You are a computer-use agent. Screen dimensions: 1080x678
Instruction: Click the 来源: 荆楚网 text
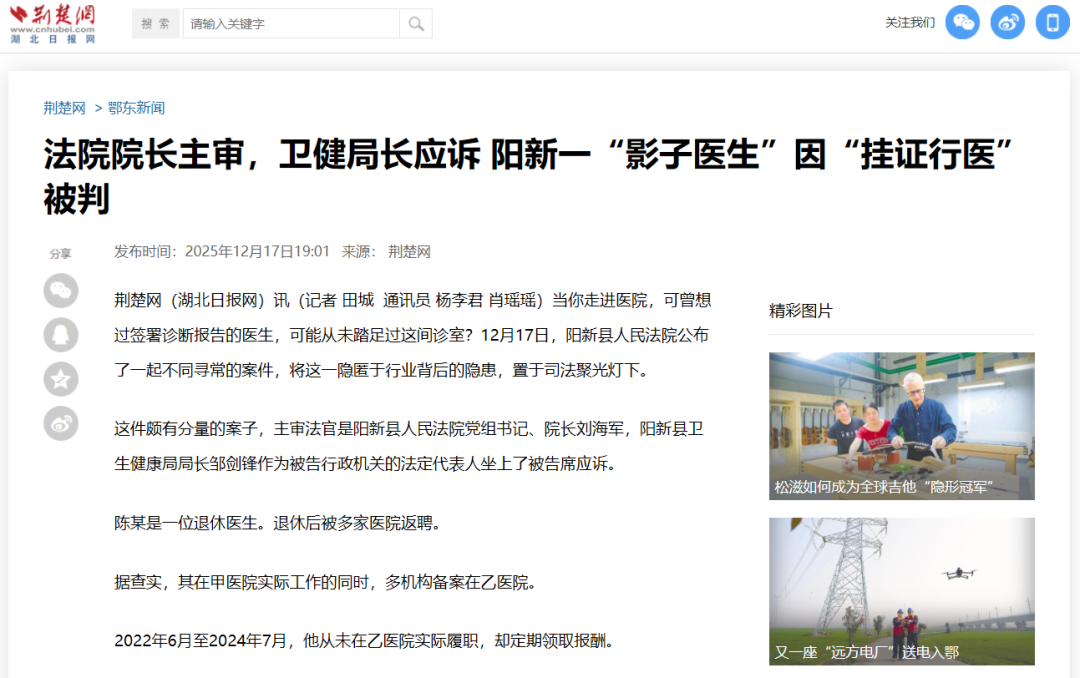[x=386, y=251]
